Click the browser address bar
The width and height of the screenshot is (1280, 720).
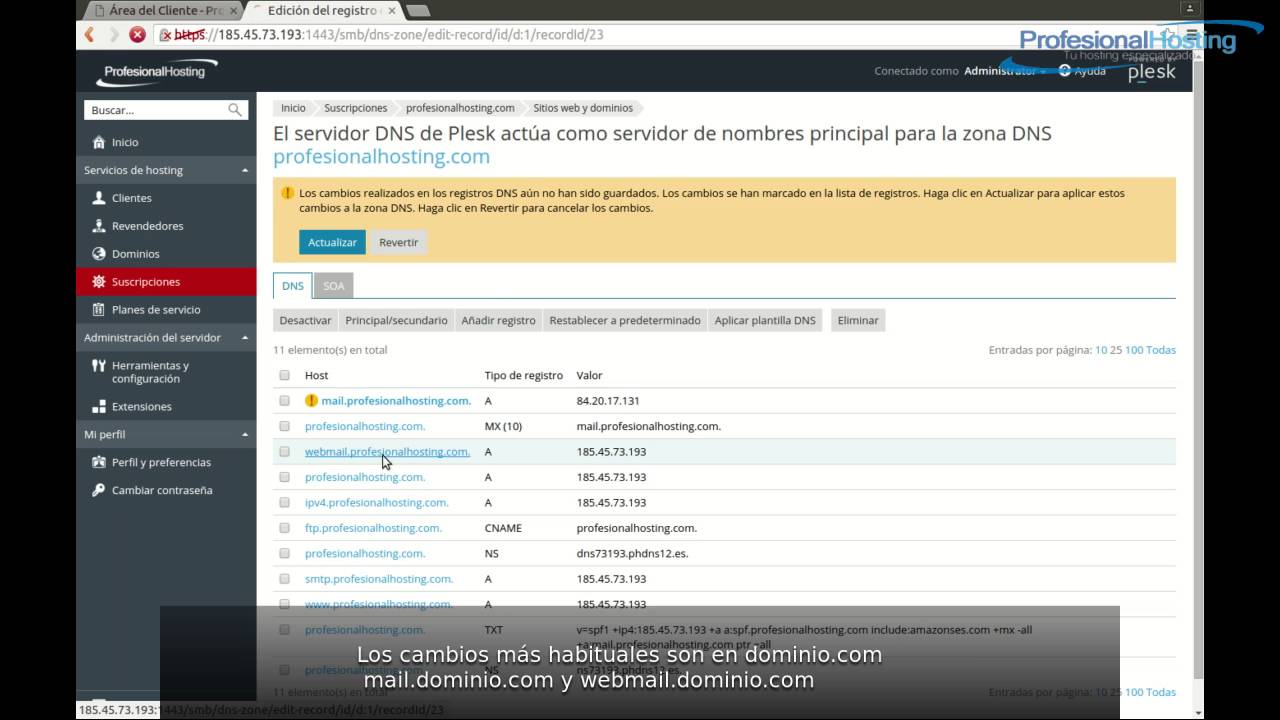pos(600,34)
